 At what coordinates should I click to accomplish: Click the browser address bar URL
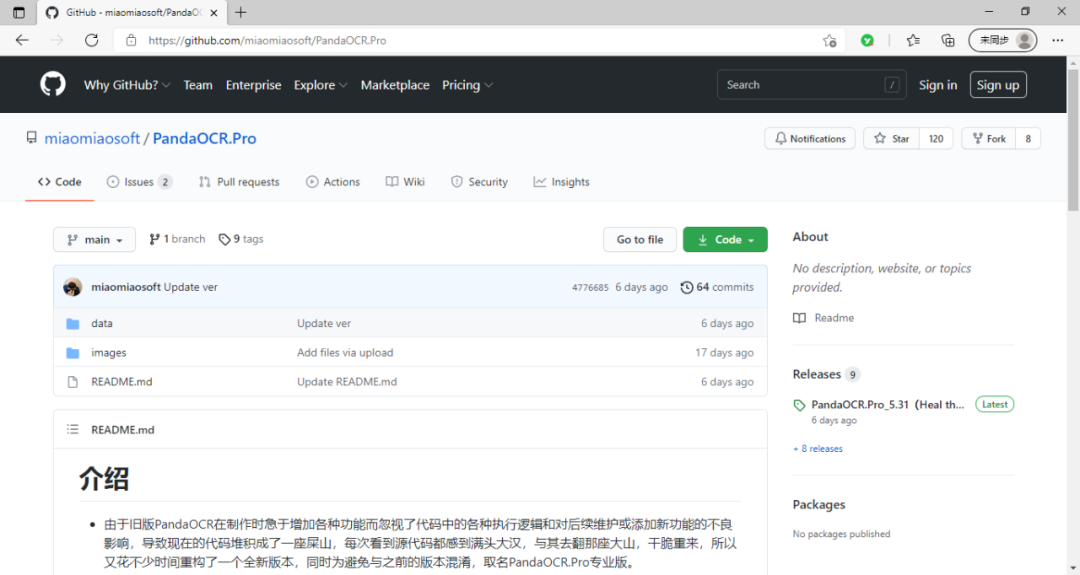(267, 41)
